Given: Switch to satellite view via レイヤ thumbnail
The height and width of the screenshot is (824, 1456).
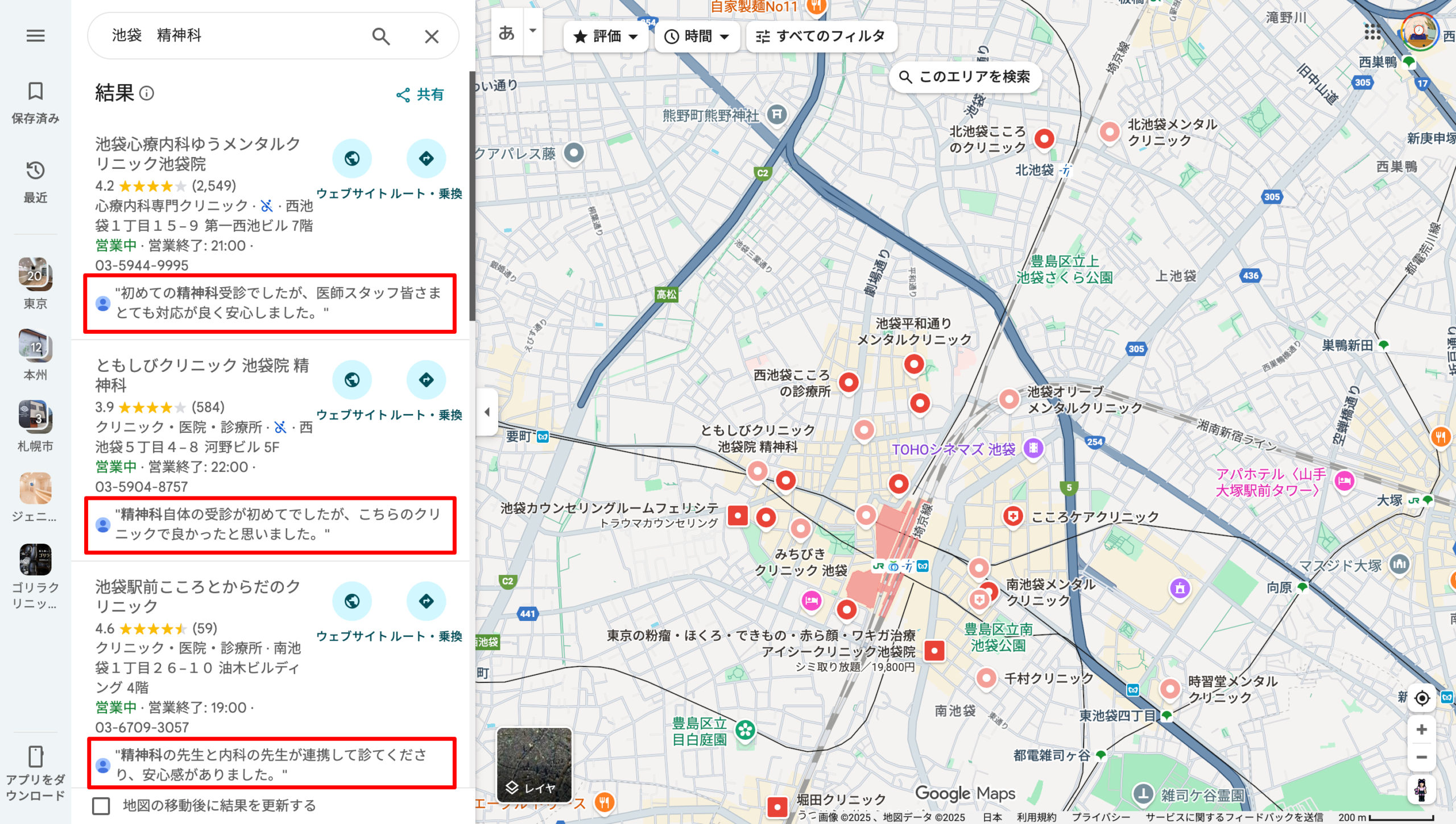Looking at the screenshot, I should tap(535, 765).
